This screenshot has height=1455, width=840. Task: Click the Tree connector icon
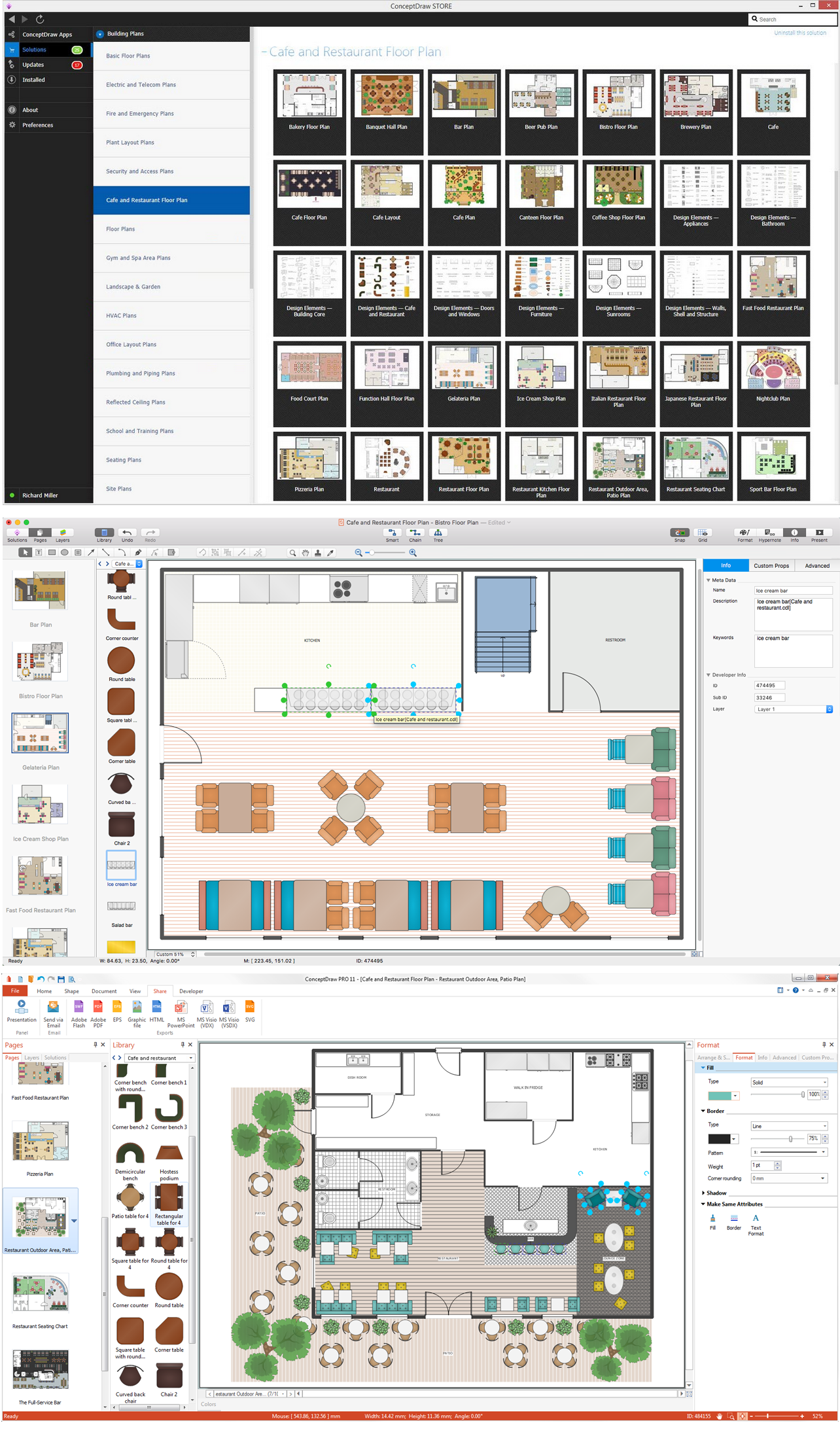[438, 533]
